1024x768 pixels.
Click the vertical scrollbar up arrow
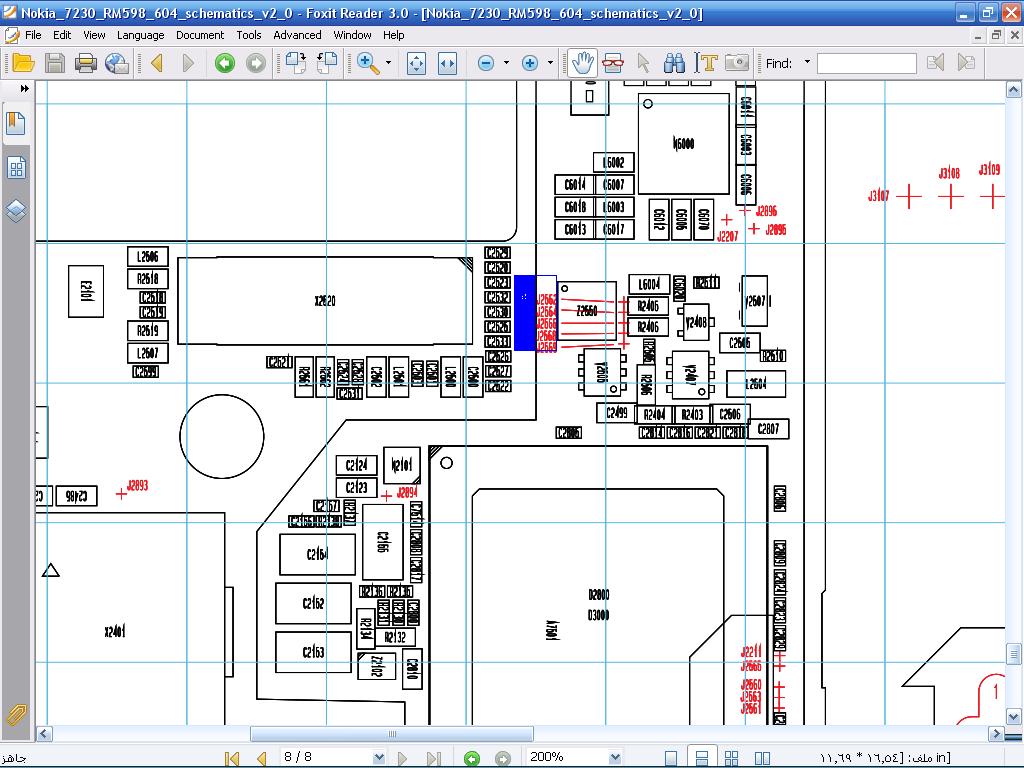[1014, 89]
